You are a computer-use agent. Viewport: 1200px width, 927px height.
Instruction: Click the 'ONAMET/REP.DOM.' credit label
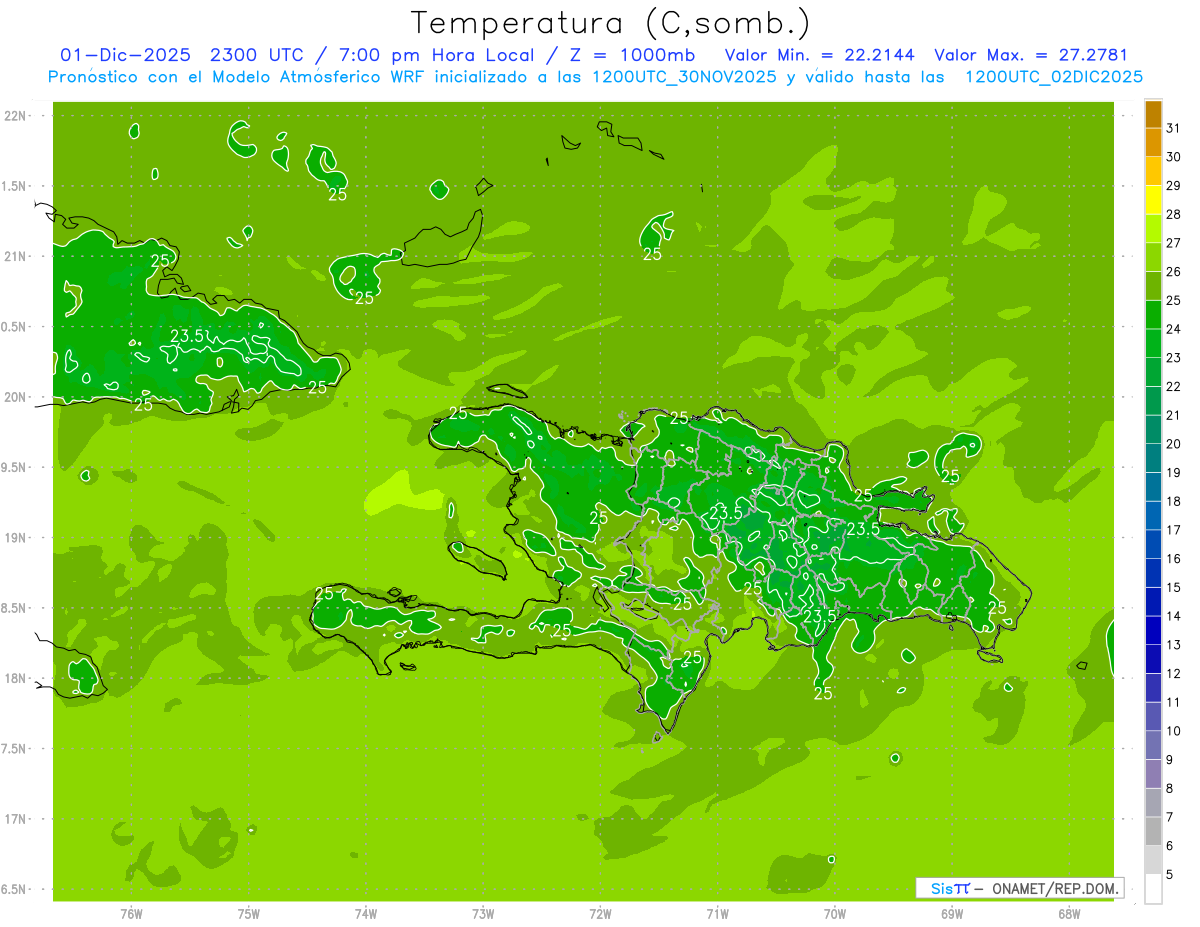click(1055, 888)
